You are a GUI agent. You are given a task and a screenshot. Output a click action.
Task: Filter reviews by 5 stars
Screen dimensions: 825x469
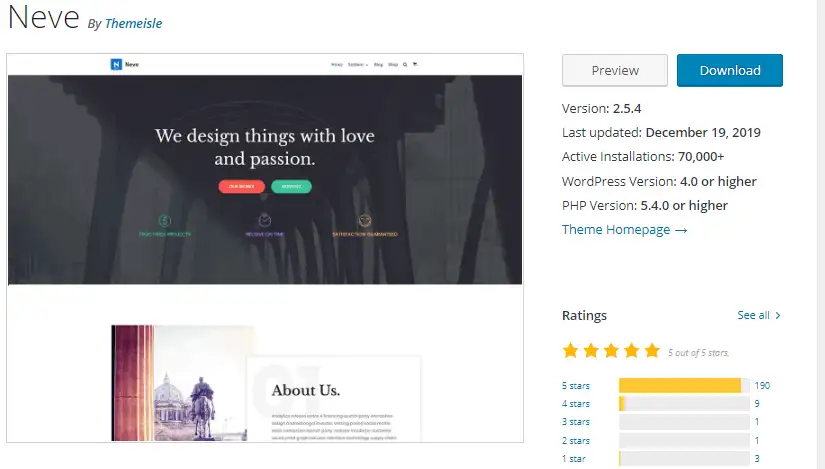point(576,386)
